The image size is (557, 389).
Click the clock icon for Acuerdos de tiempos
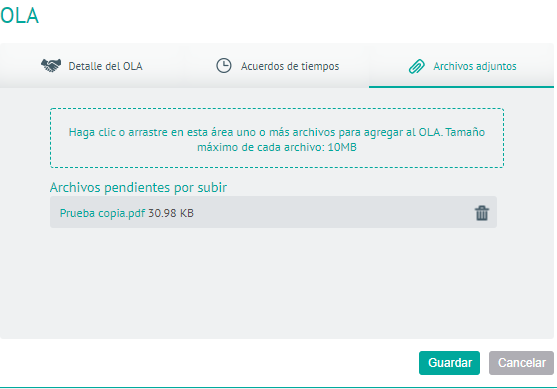[x=224, y=66]
